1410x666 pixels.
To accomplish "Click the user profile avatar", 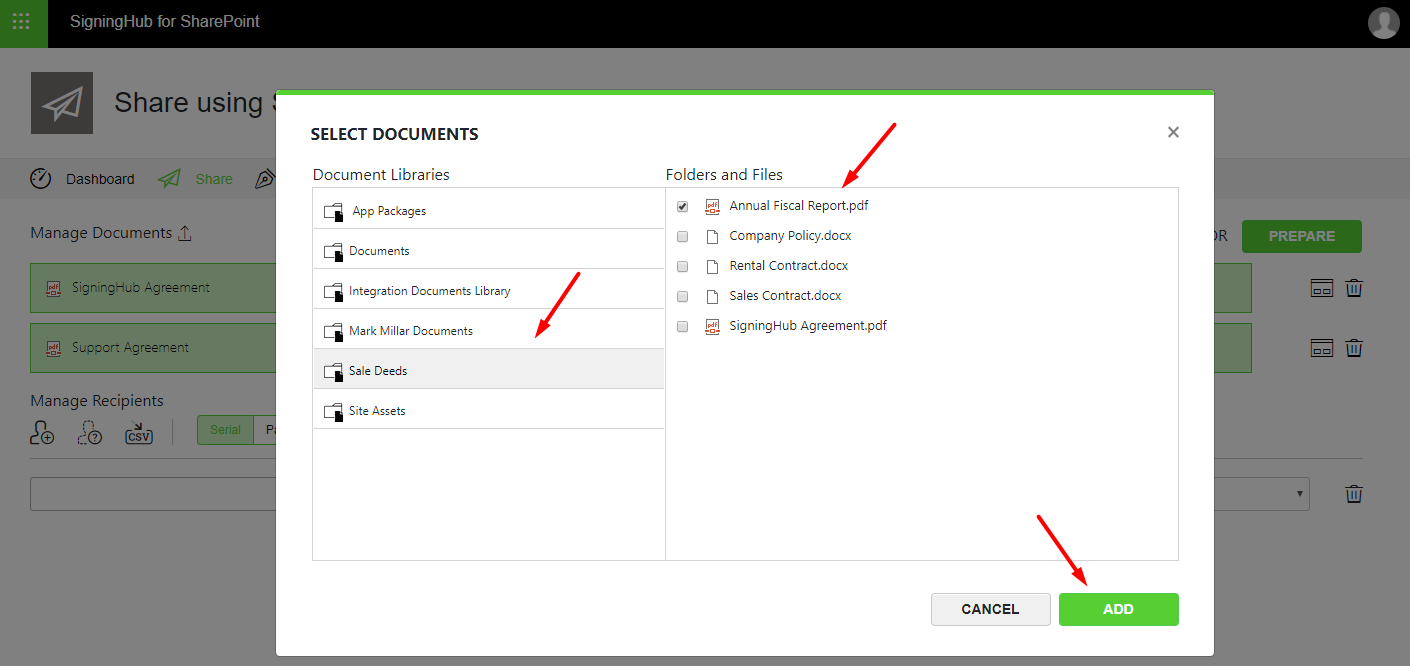I will click(x=1383, y=22).
